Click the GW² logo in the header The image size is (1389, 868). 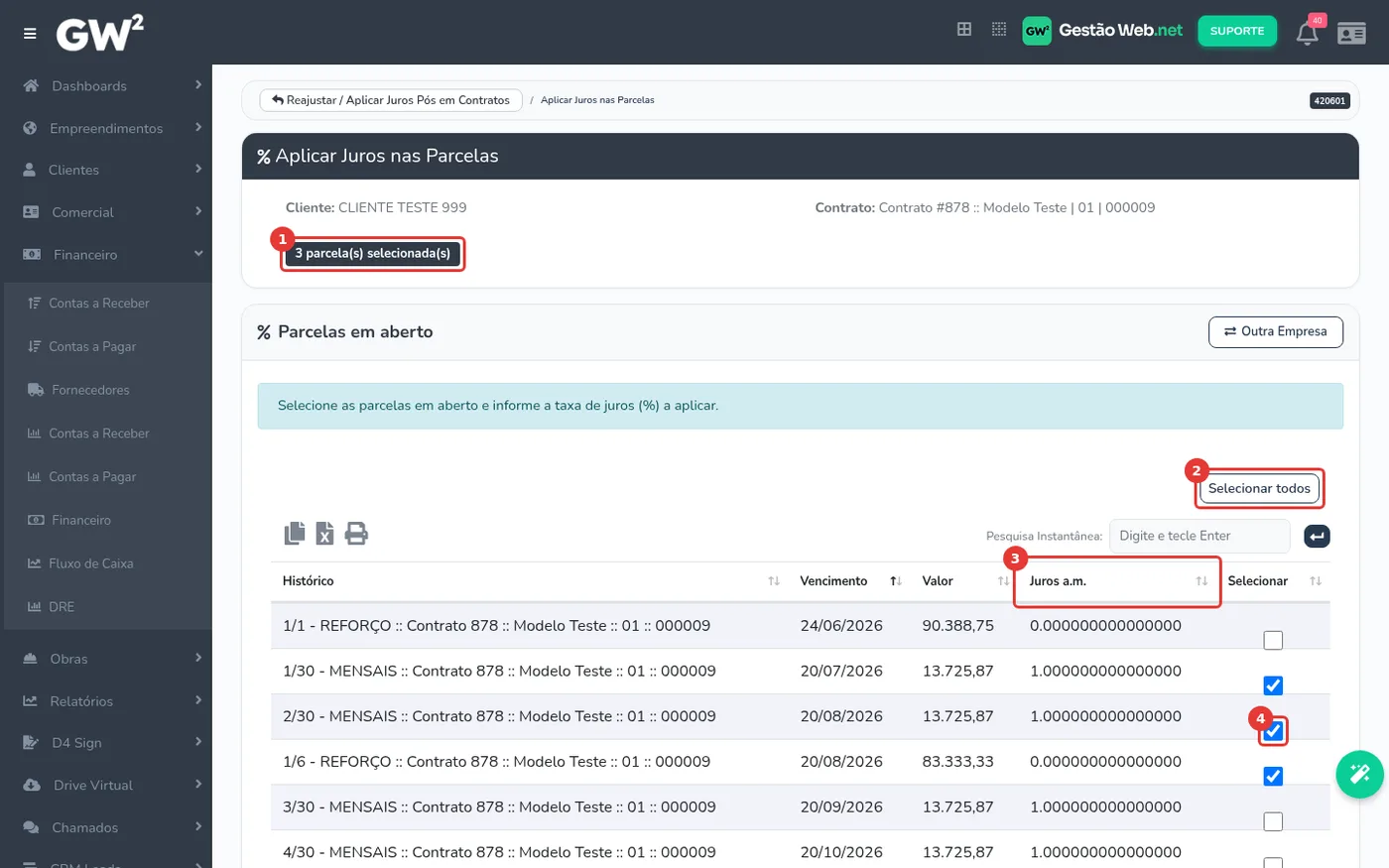click(100, 33)
